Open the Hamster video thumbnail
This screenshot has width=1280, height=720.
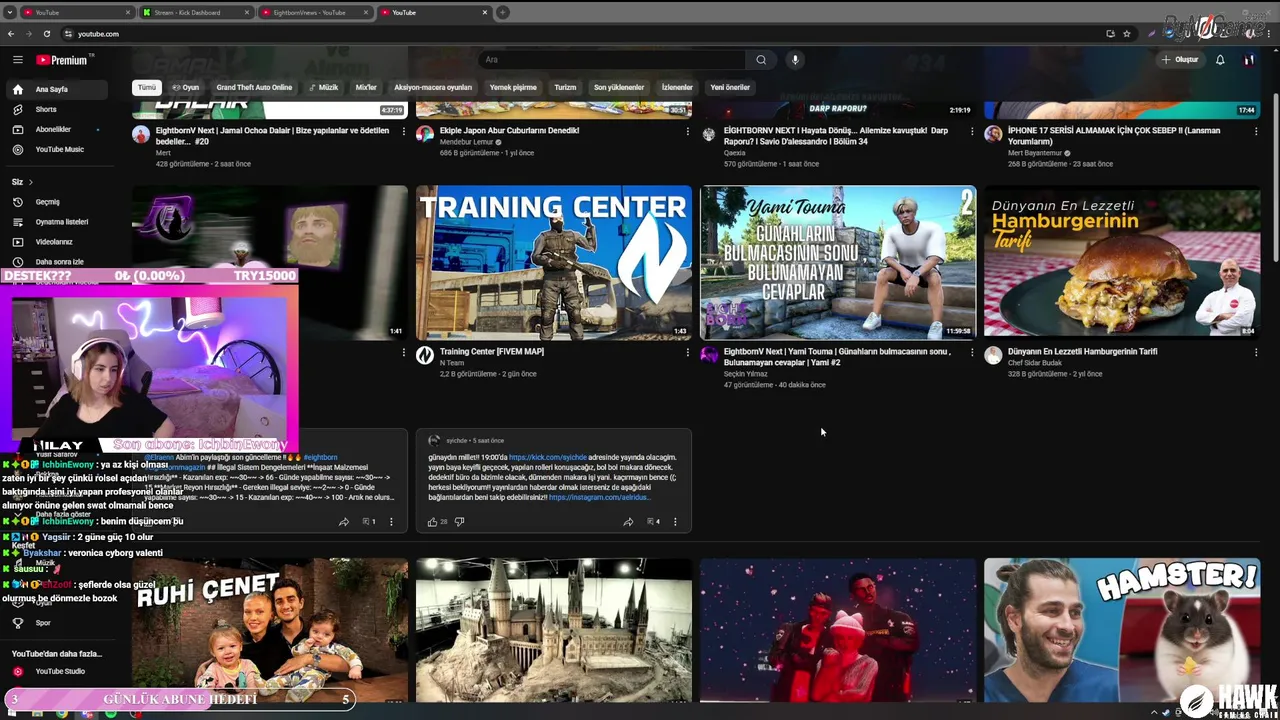[x=1122, y=630]
